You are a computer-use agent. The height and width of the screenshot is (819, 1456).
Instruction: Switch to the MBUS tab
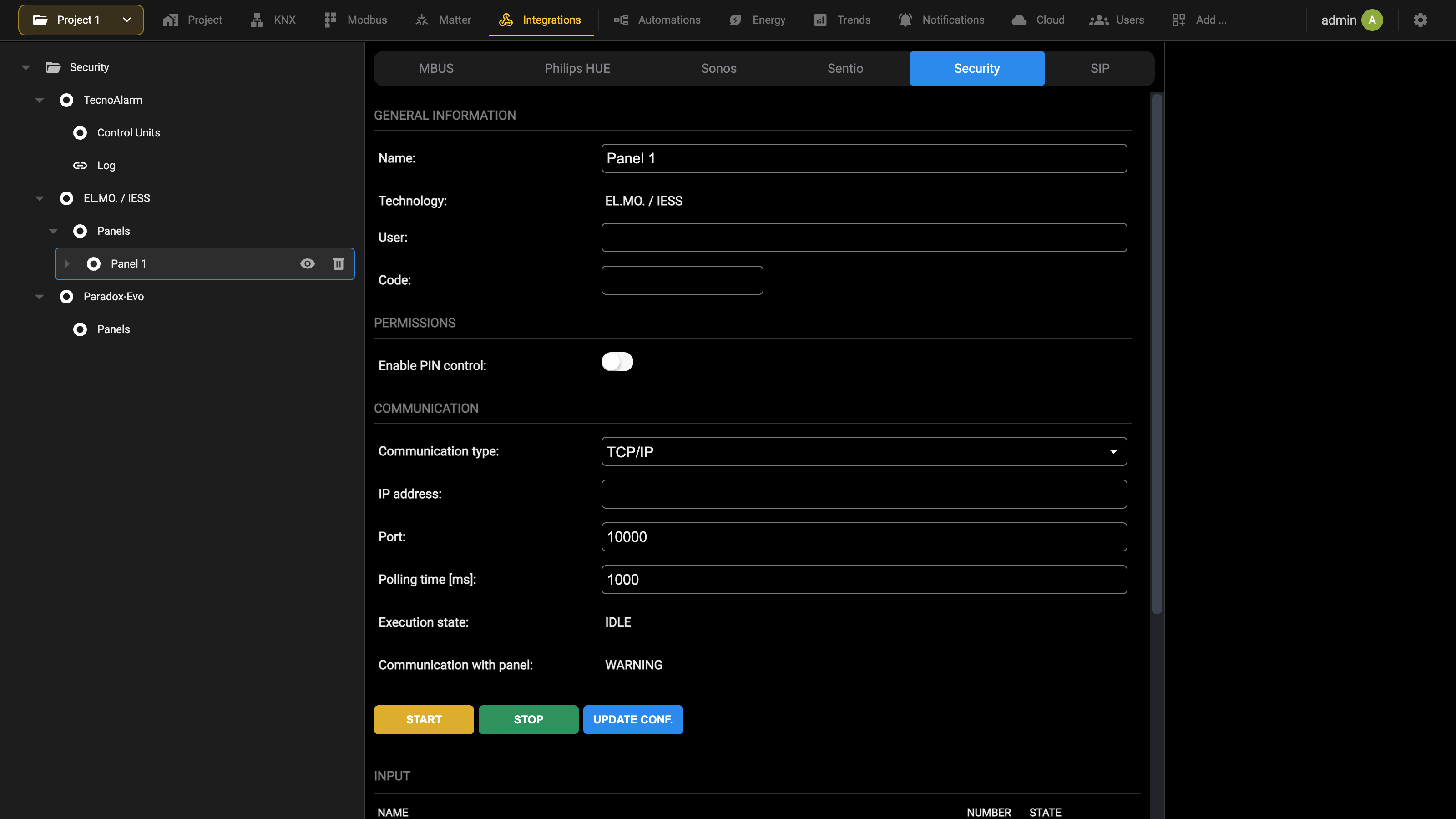point(436,68)
